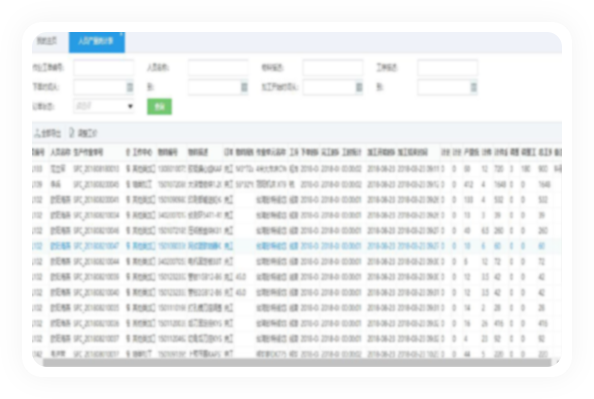Click the third column header in the table
Viewport: 594px width, 399px height.
click(x=88, y=152)
